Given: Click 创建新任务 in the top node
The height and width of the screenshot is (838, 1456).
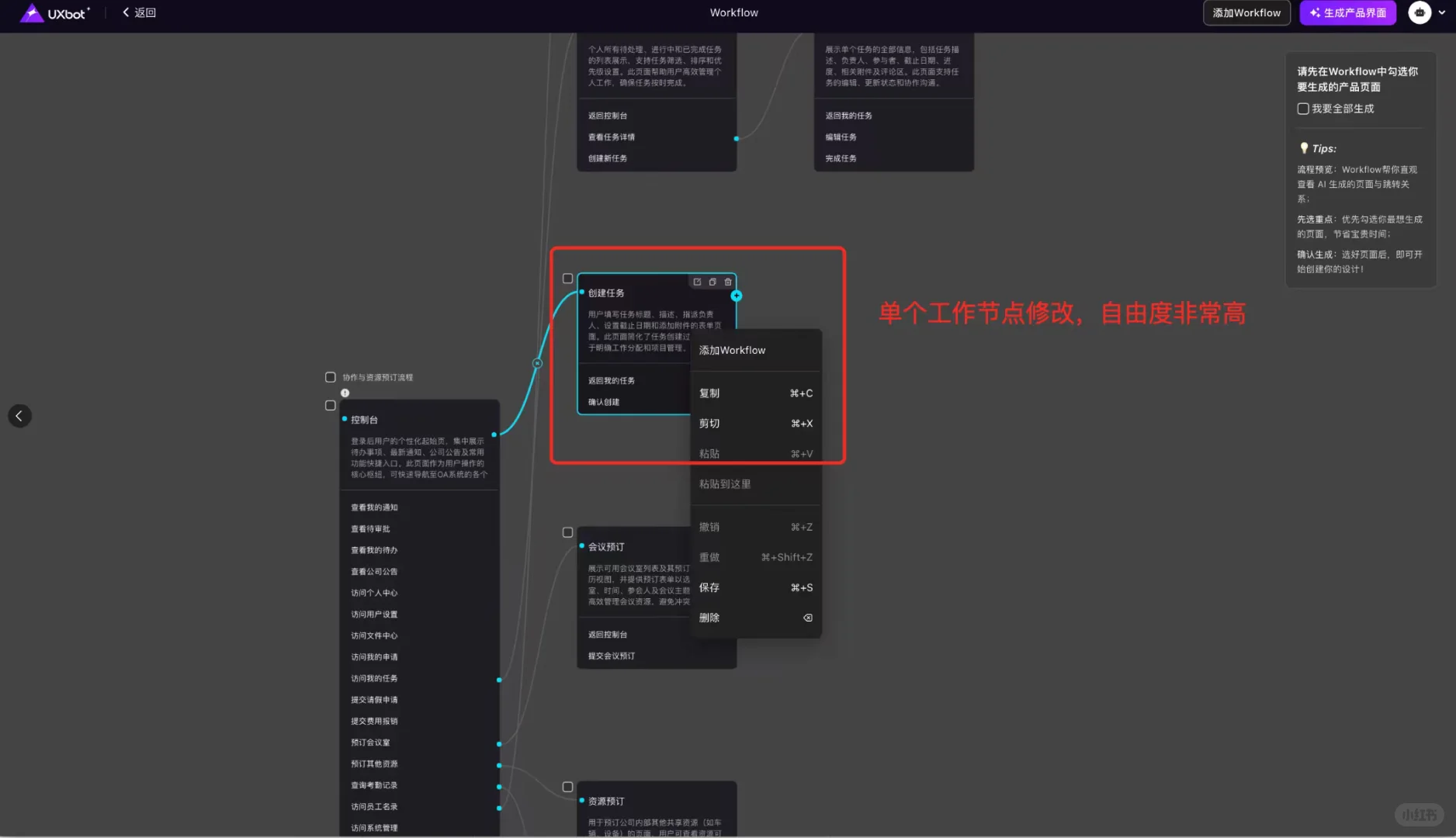Looking at the screenshot, I should [608, 158].
